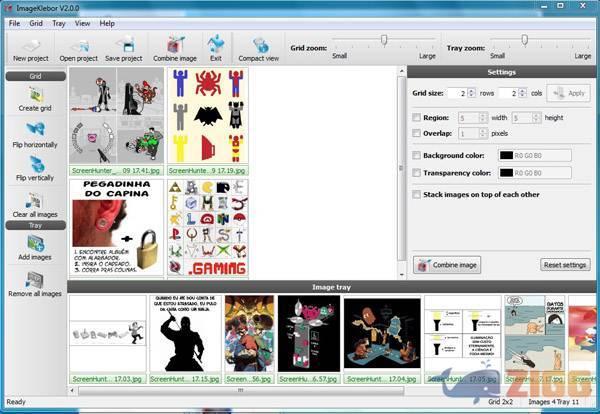This screenshot has height=414, width=600.
Task: Switch to Compact view
Action: coord(258,44)
